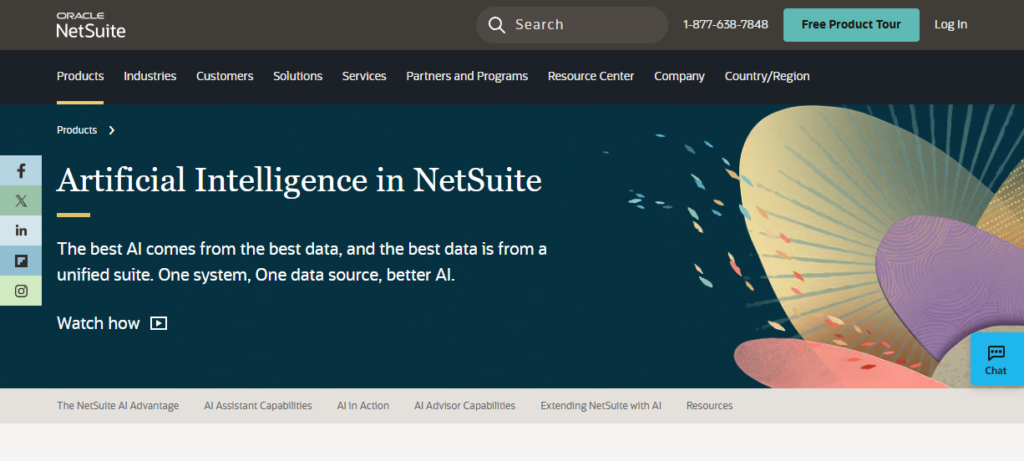Click the Artificial Intelligence in NetSuite heading
The width and height of the screenshot is (1024, 461).
pyautogui.click(x=299, y=180)
